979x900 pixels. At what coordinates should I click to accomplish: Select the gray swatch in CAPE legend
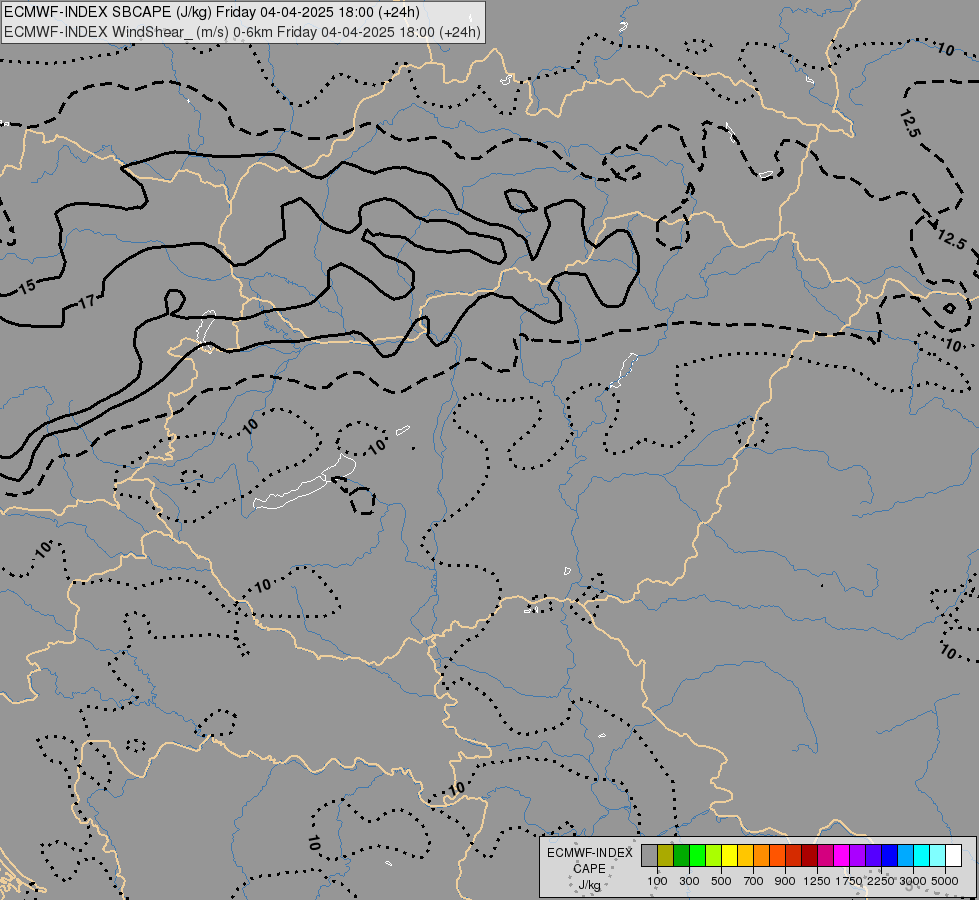[x=649, y=855]
